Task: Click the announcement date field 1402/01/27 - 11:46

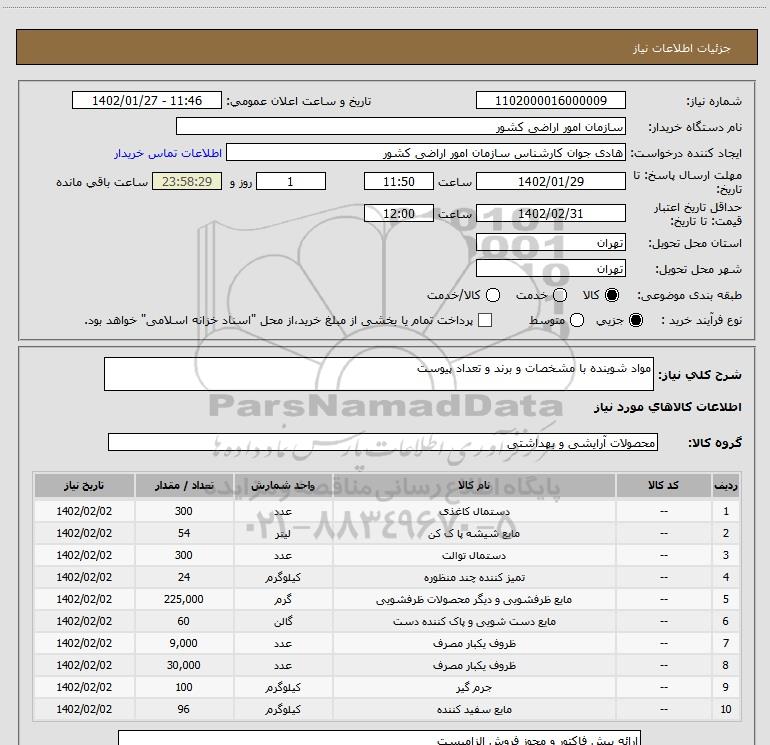Action: point(147,100)
